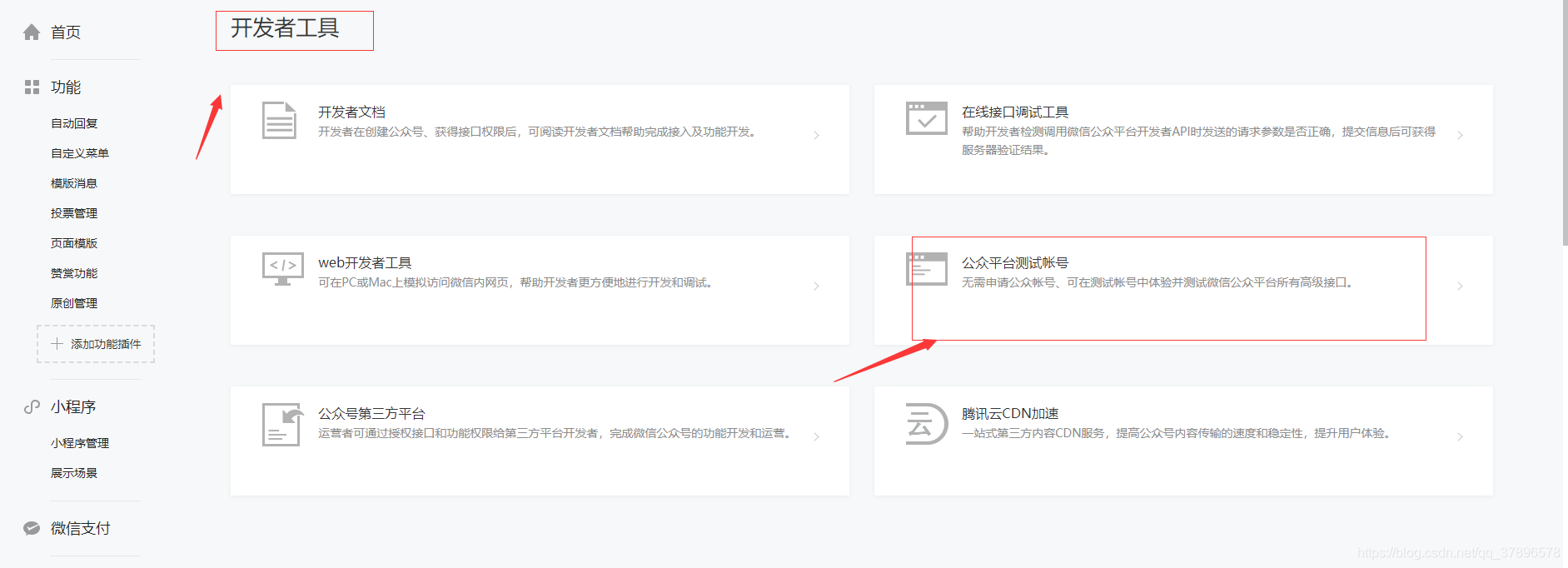1568x568 pixels.
Task: Expand the 开发者文档 card arrow
Action: click(x=817, y=135)
